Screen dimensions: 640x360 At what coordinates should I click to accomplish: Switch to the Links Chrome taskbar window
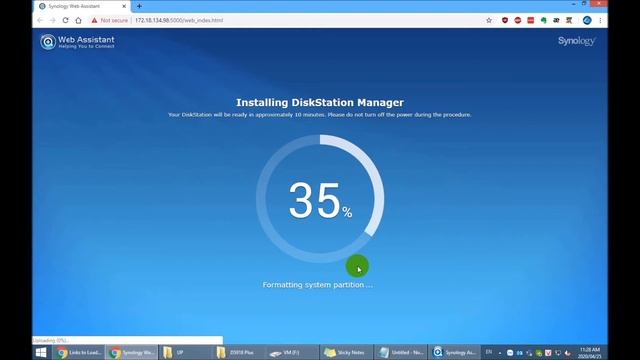[x=79, y=352]
